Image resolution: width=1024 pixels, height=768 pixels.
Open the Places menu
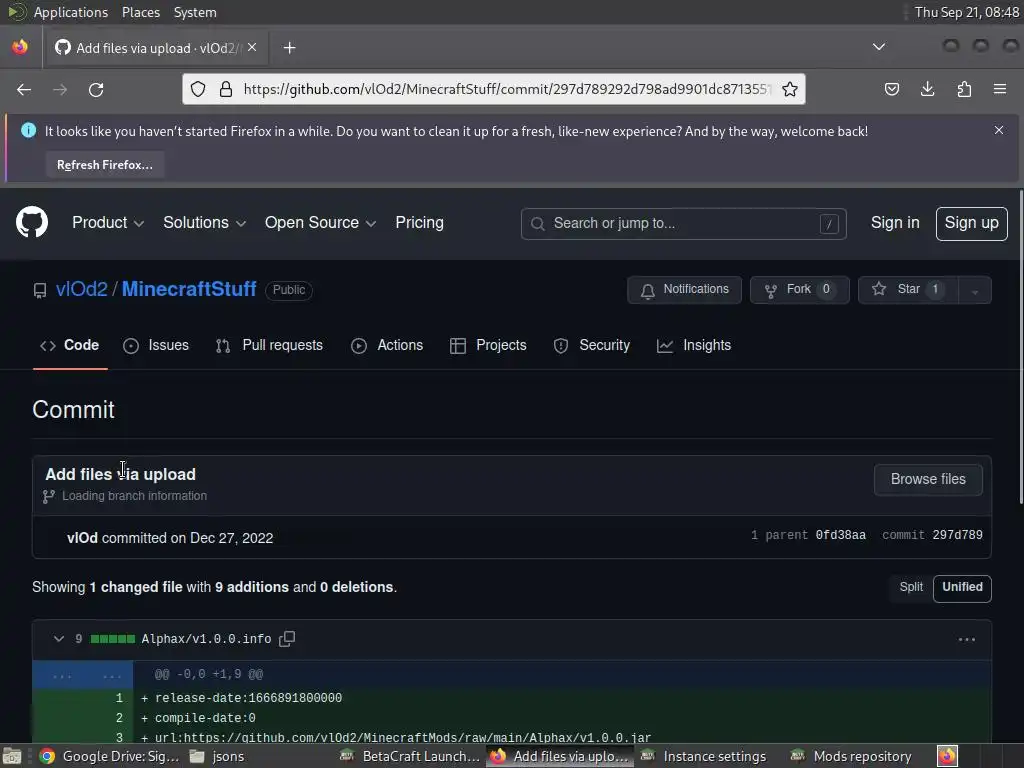[x=140, y=12]
